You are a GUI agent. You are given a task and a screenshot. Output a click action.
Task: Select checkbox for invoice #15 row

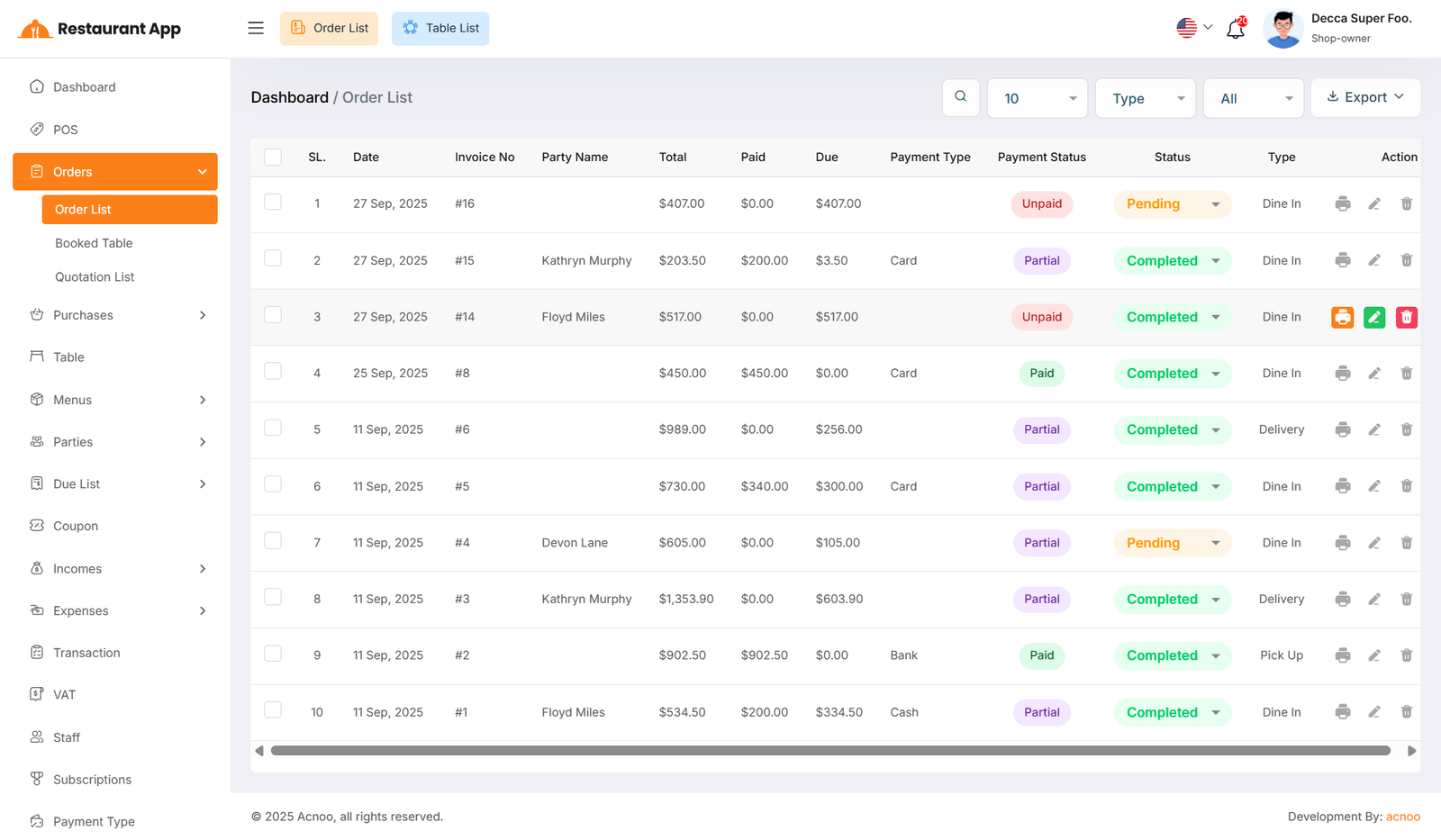coord(273,259)
